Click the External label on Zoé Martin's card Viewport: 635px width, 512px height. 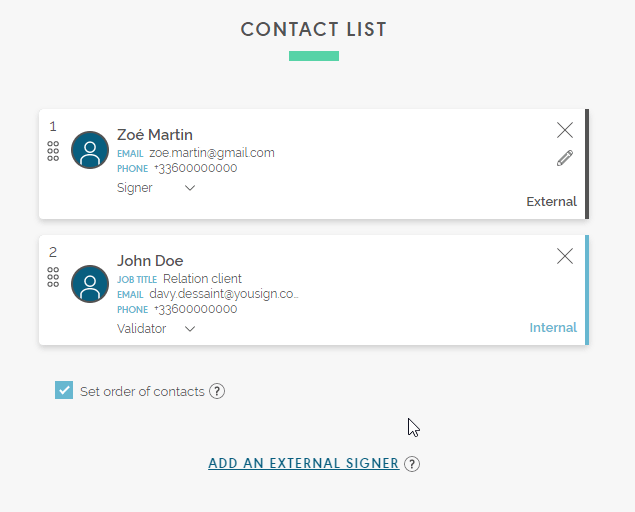[552, 201]
